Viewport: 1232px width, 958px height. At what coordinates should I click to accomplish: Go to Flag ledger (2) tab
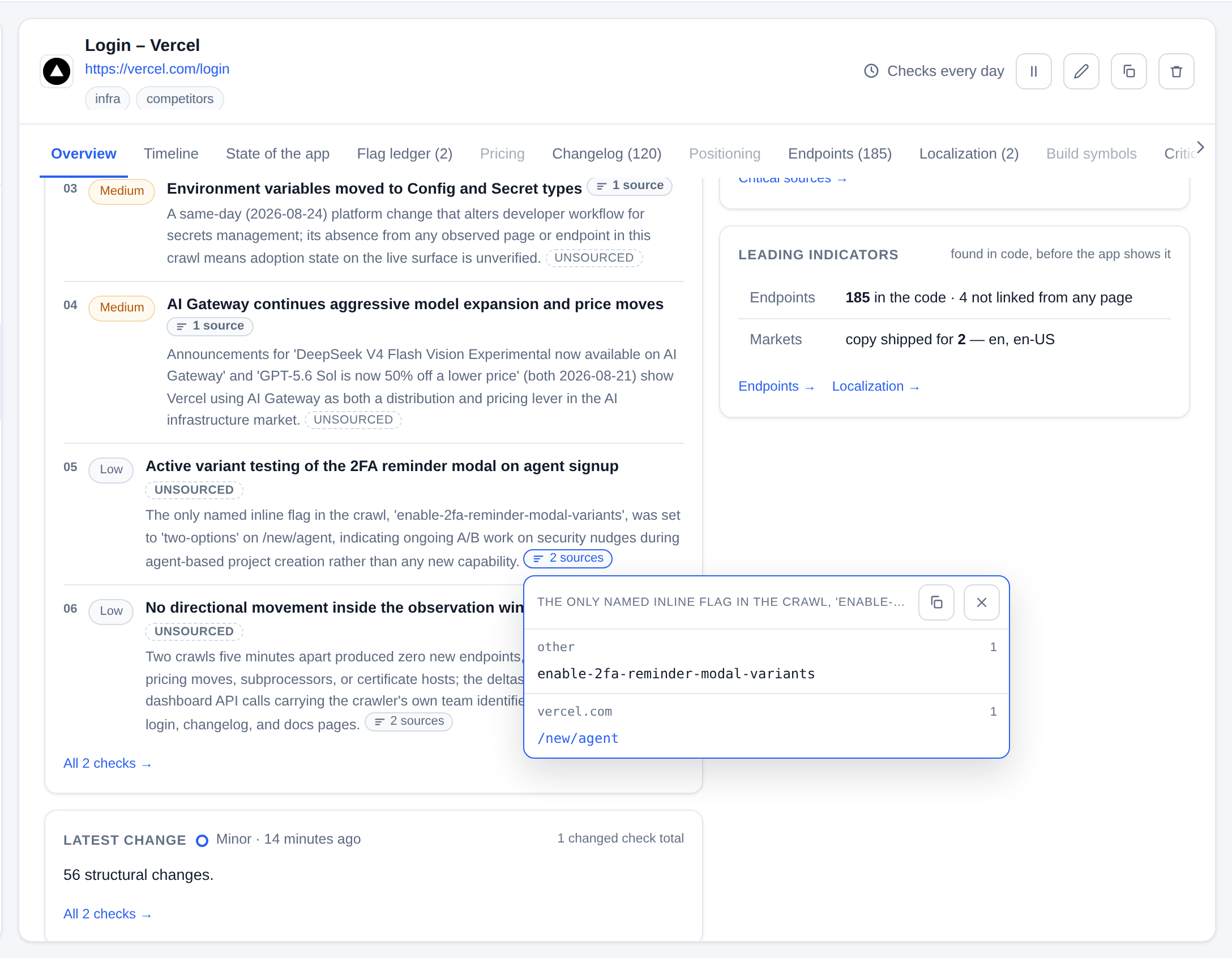pyautogui.click(x=405, y=153)
